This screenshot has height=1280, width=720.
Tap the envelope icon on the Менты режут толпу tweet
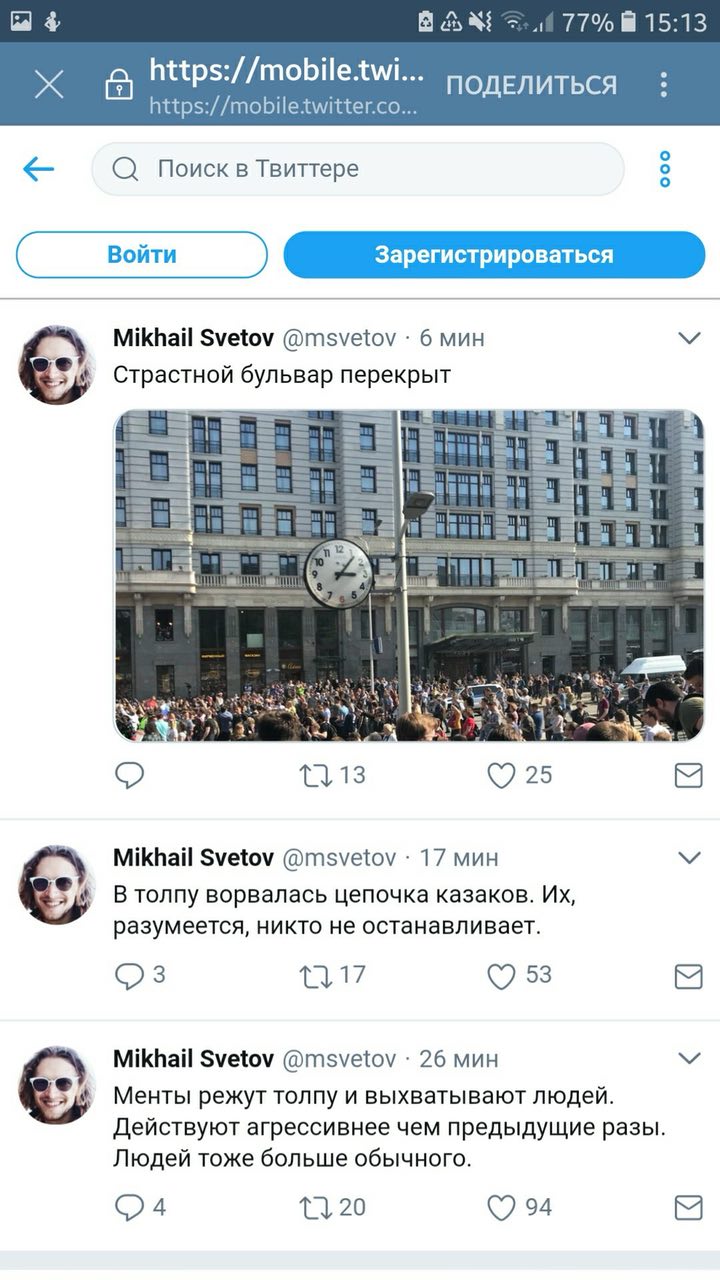[x=688, y=1208]
